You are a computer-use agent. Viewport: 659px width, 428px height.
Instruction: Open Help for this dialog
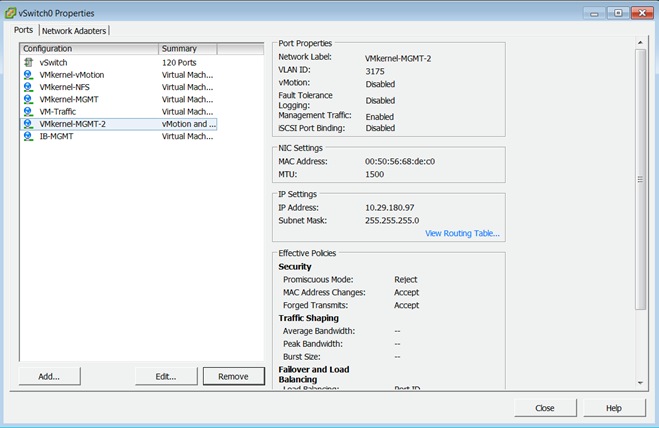point(614,408)
